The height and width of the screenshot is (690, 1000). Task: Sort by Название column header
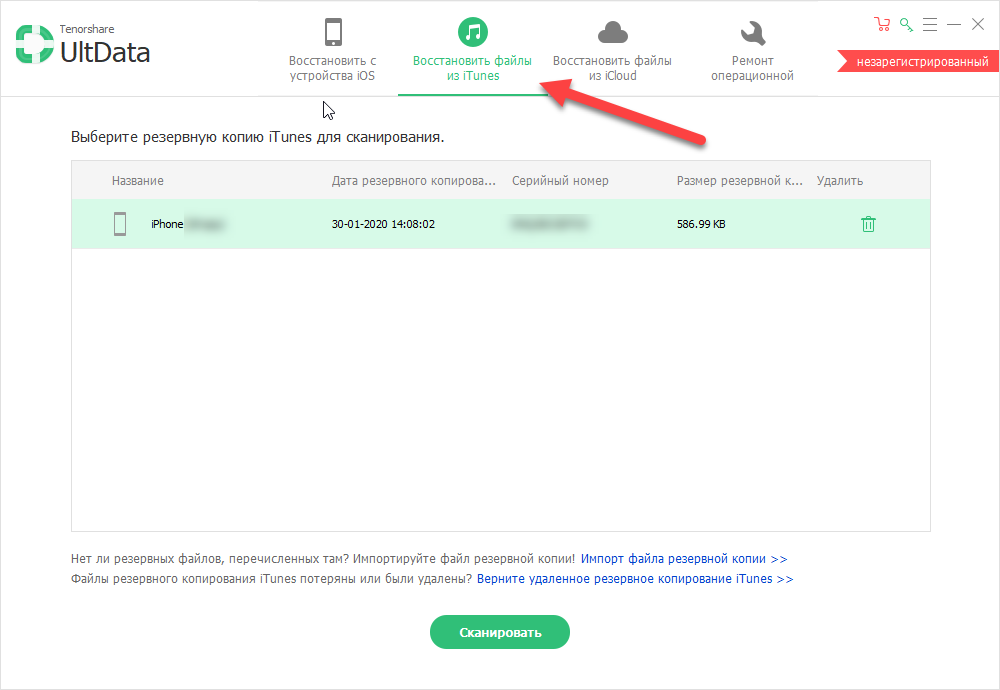coord(138,180)
